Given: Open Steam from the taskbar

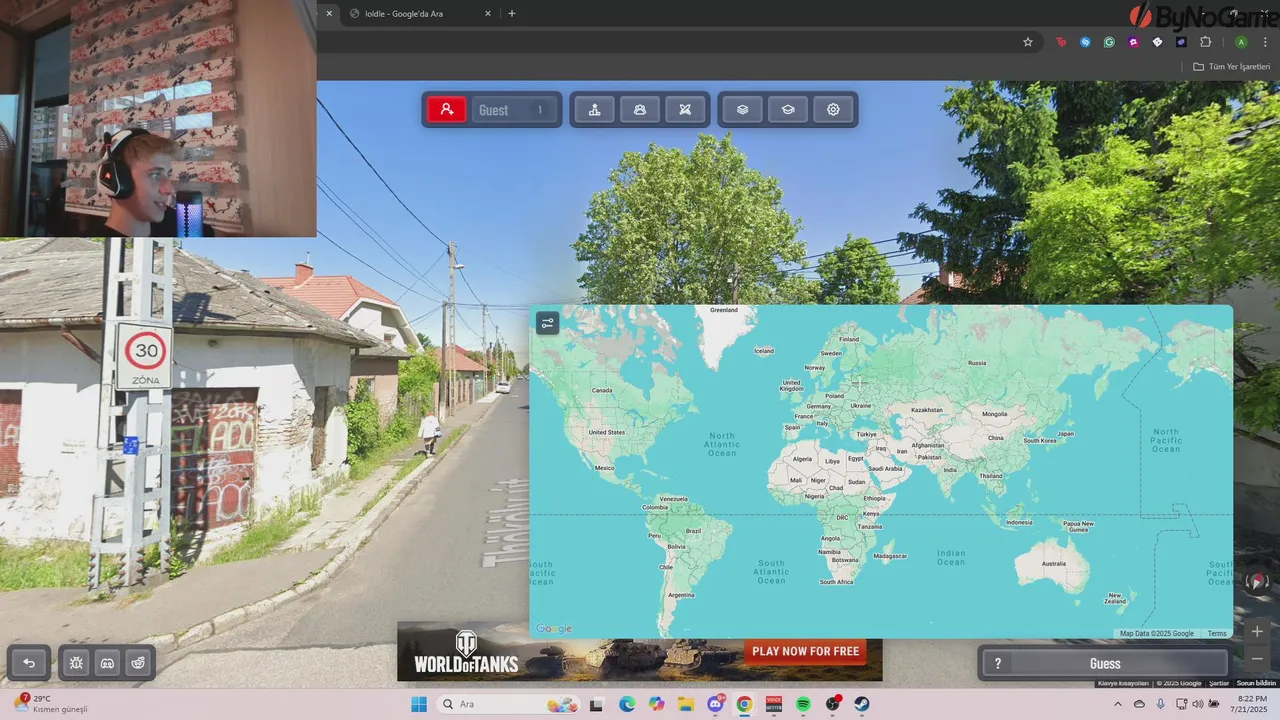Looking at the screenshot, I should coord(862,704).
